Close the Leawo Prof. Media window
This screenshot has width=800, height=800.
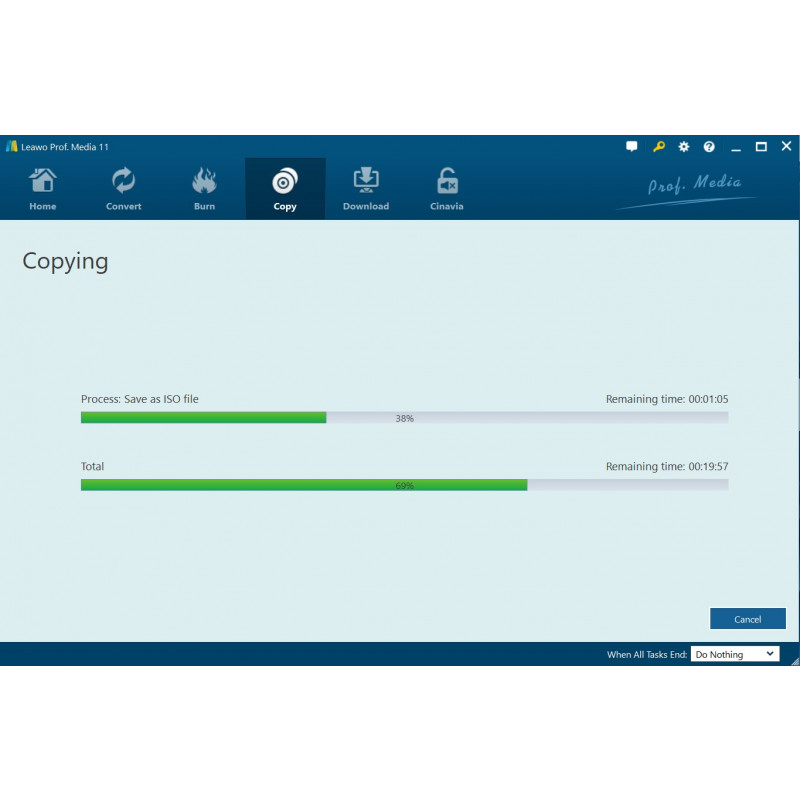click(x=786, y=146)
